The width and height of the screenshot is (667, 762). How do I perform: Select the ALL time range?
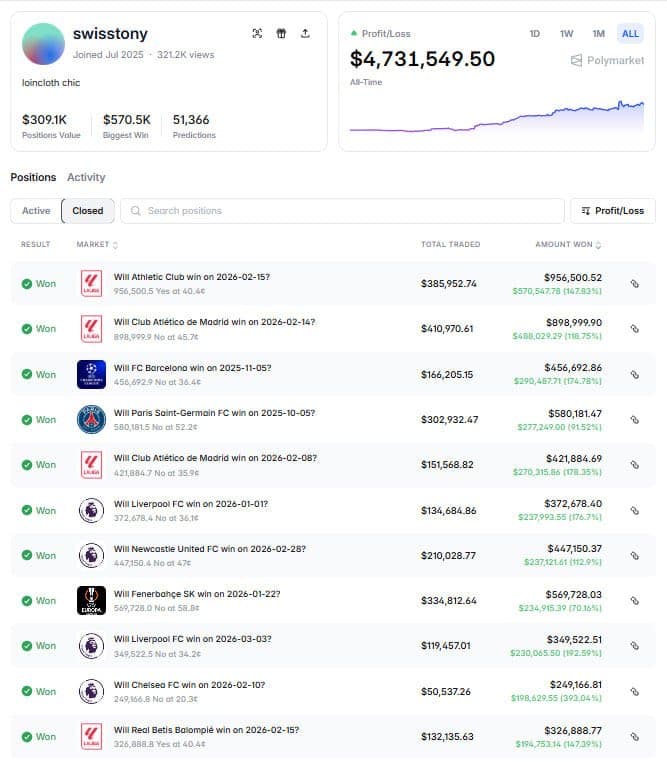[x=630, y=34]
